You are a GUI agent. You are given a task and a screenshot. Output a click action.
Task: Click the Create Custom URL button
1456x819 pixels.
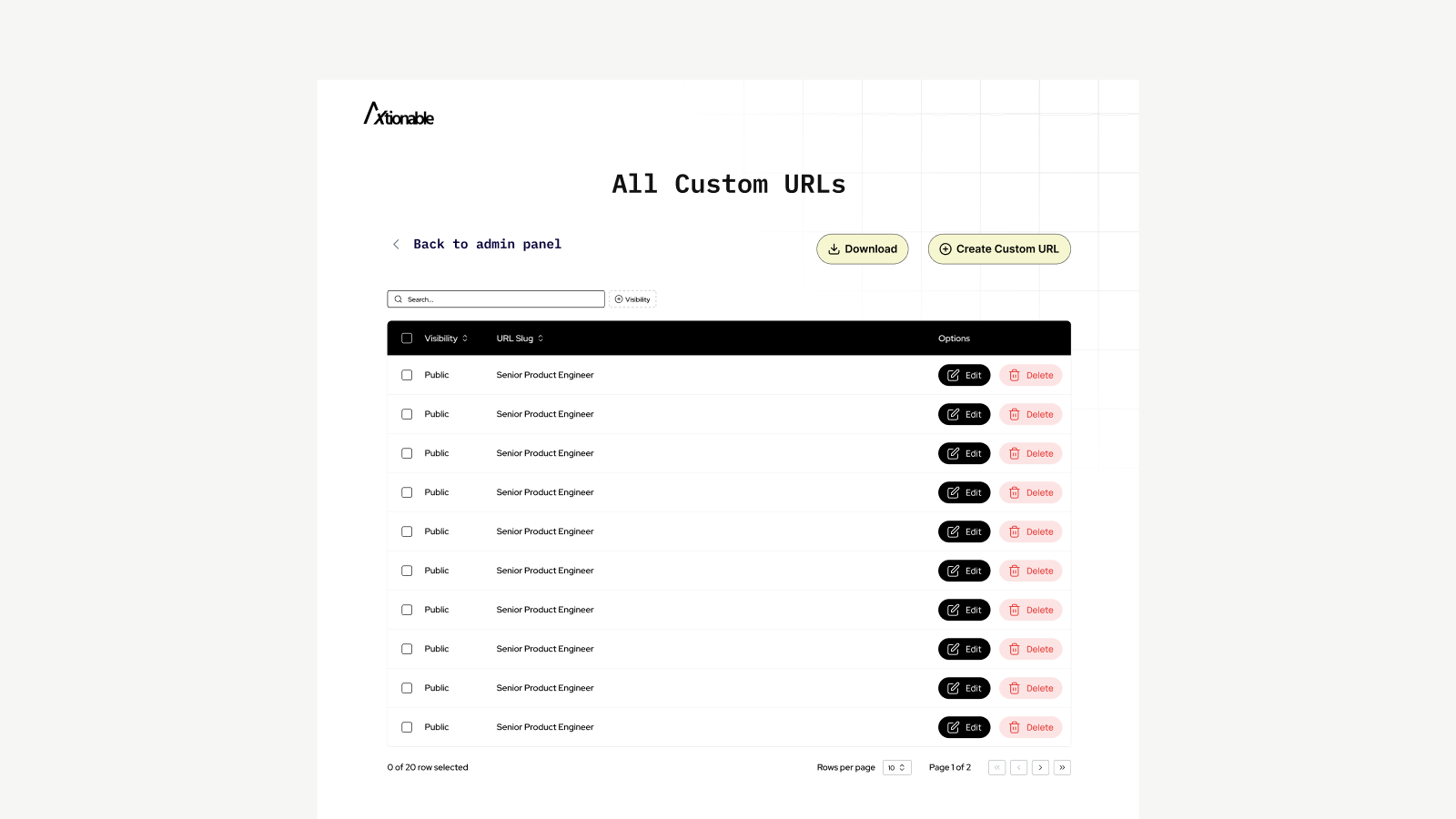(x=999, y=248)
